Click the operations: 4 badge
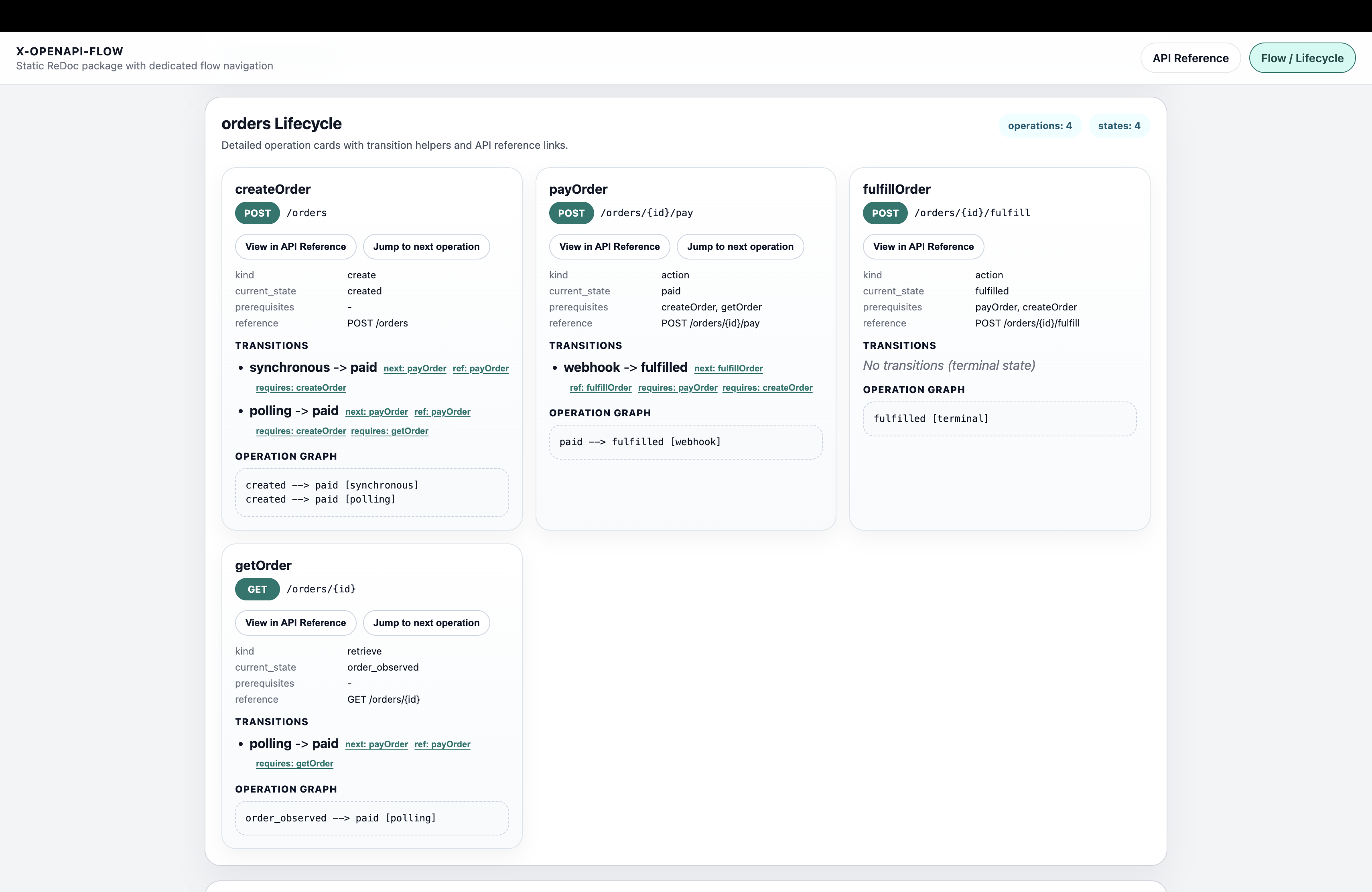 click(1039, 126)
